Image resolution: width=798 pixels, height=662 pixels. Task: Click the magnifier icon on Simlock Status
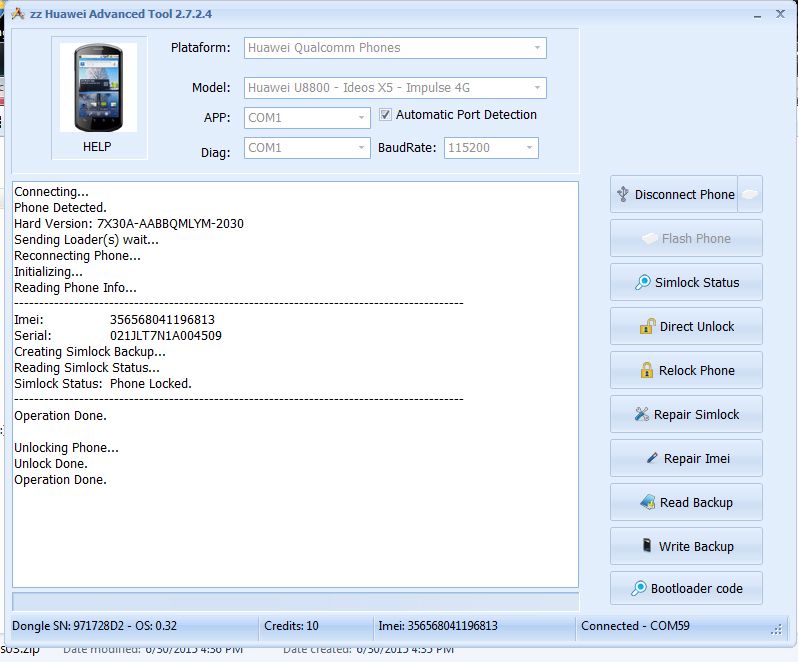point(643,282)
